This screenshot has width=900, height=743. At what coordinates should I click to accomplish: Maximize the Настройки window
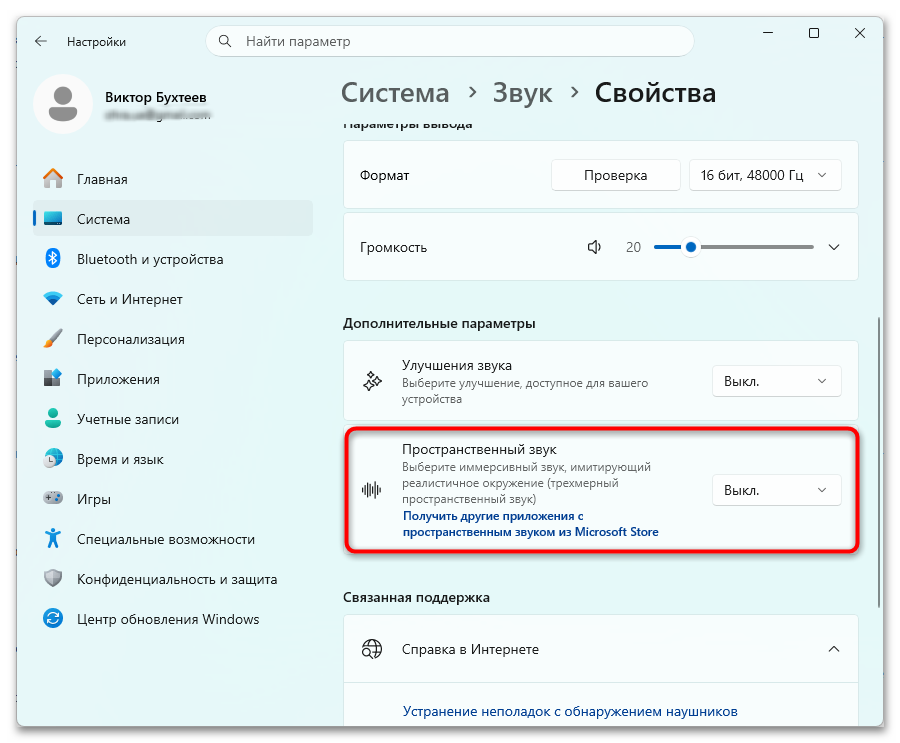(x=814, y=33)
